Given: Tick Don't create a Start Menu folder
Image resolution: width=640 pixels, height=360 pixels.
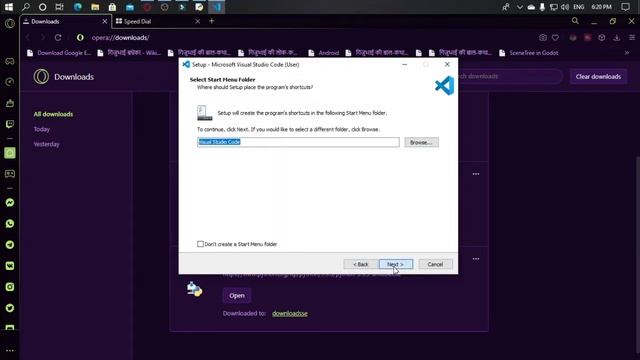Looking at the screenshot, I should point(200,244).
